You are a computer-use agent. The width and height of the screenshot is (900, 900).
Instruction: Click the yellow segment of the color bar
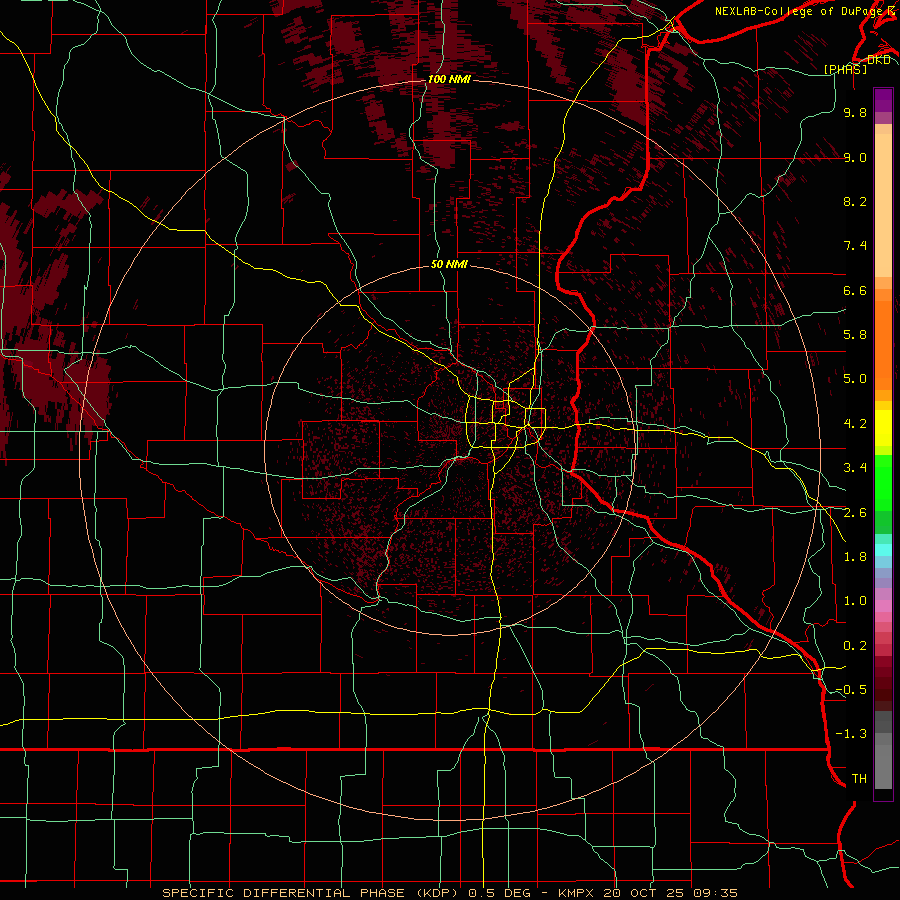pyautogui.click(x=883, y=428)
